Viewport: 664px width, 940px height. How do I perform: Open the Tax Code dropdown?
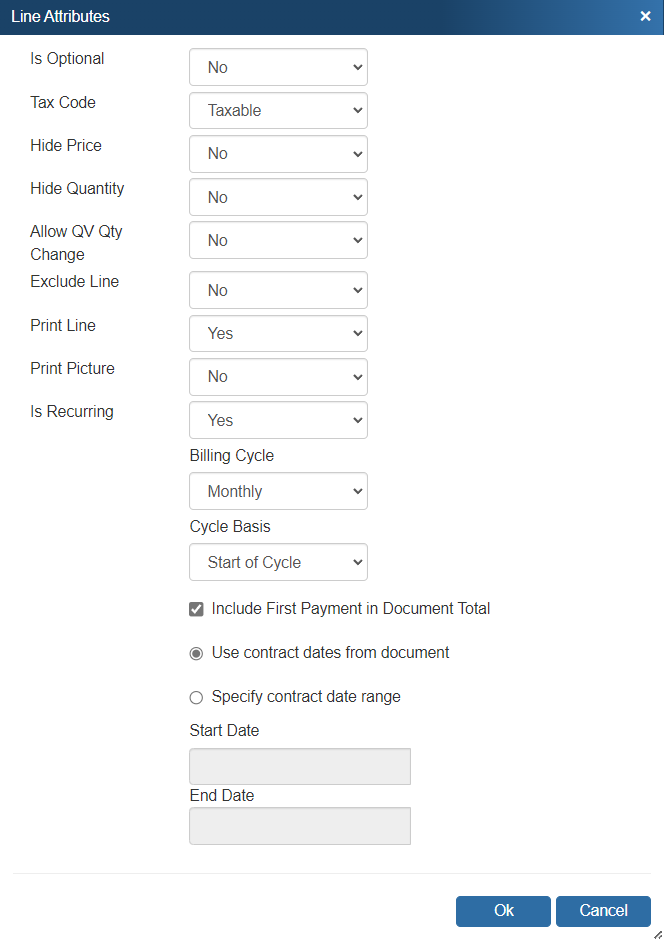[278, 110]
